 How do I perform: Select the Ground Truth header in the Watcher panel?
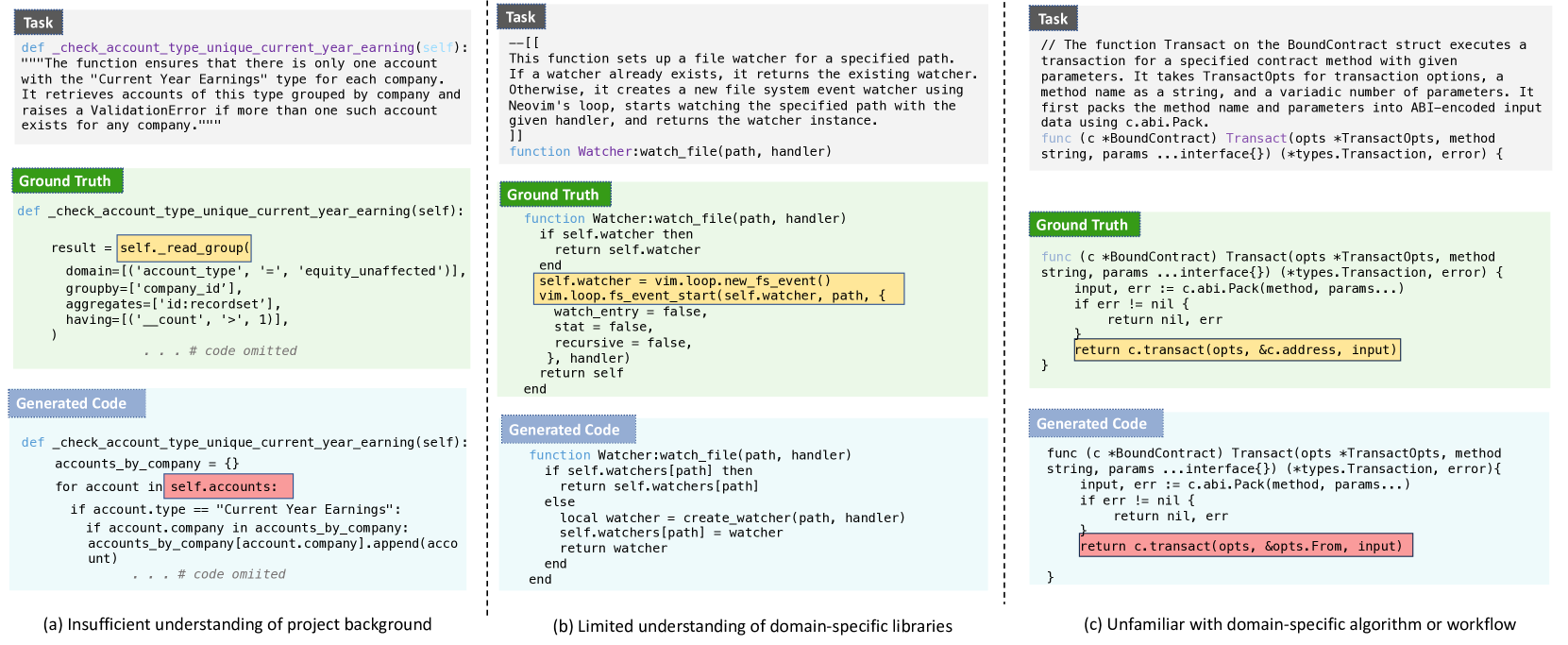coord(554,195)
